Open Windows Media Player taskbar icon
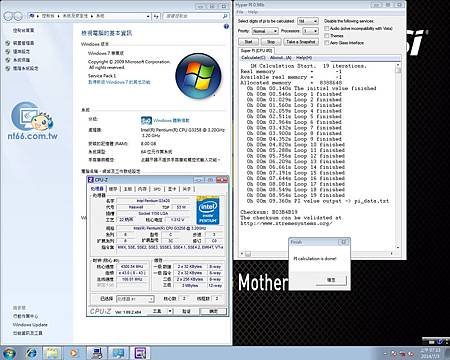Viewport: 450px width, 360px height. 74,353
